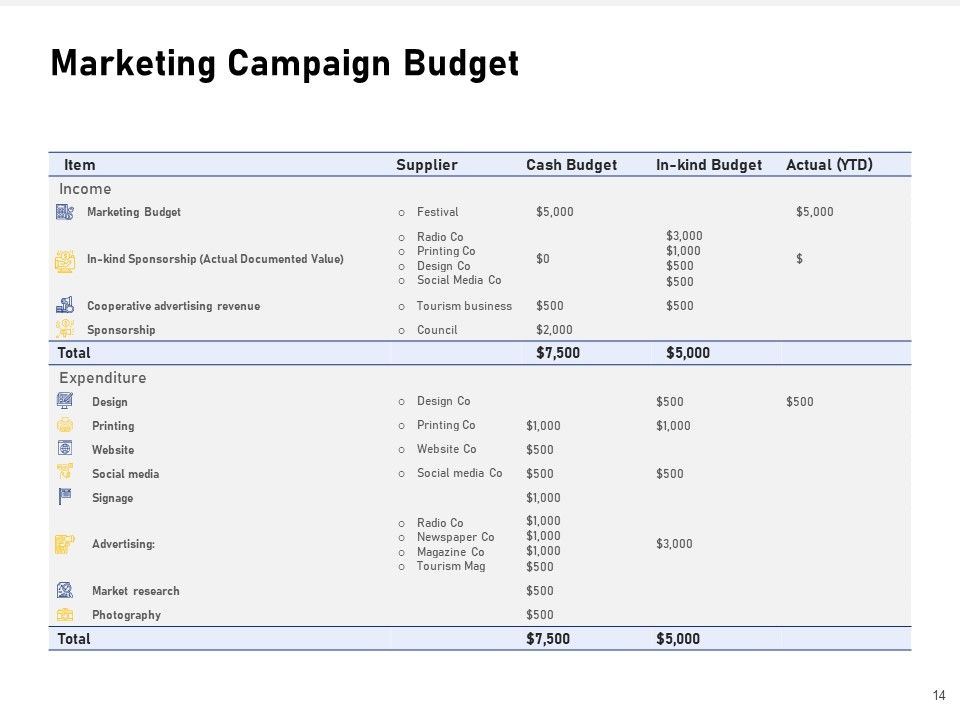Image resolution: width=960 pixels, height=720 pixels.
Task: Click the Actual (YTD) column header
Action: 830,165
